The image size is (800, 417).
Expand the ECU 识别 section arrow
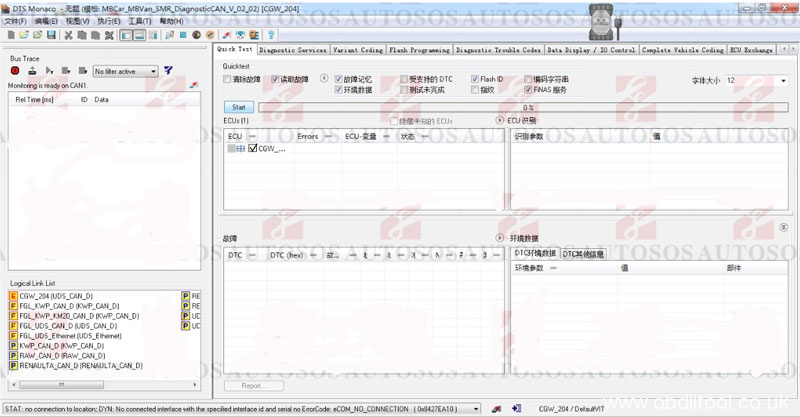click(x=499, y=120)
